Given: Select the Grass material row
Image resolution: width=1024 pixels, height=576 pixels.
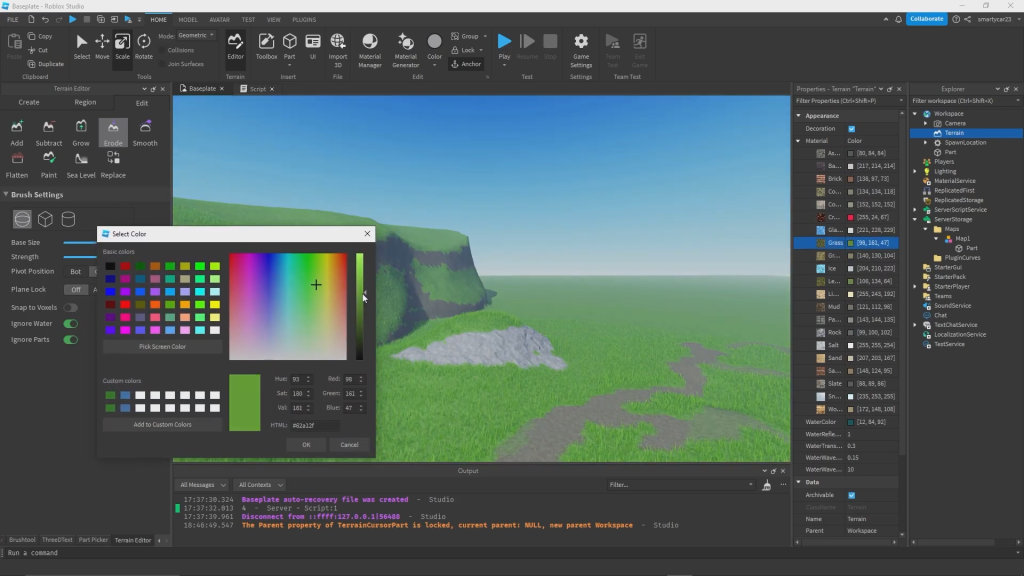Looking at the screenshot, I should click(846, 243).
